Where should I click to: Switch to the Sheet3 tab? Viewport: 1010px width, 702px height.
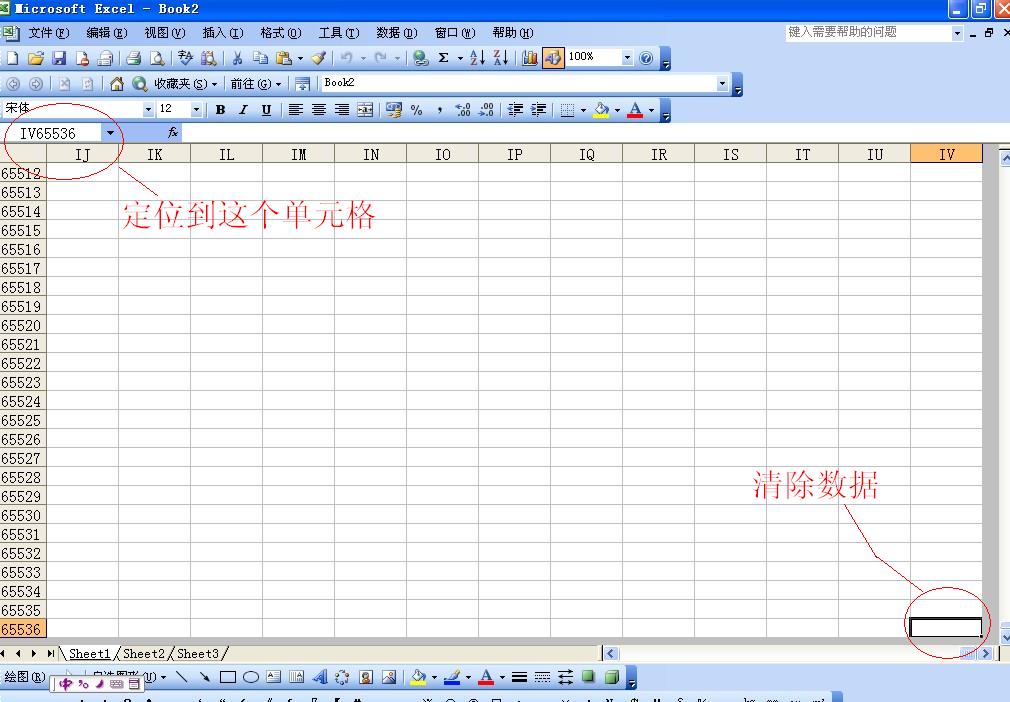click(x=198, y=654)
